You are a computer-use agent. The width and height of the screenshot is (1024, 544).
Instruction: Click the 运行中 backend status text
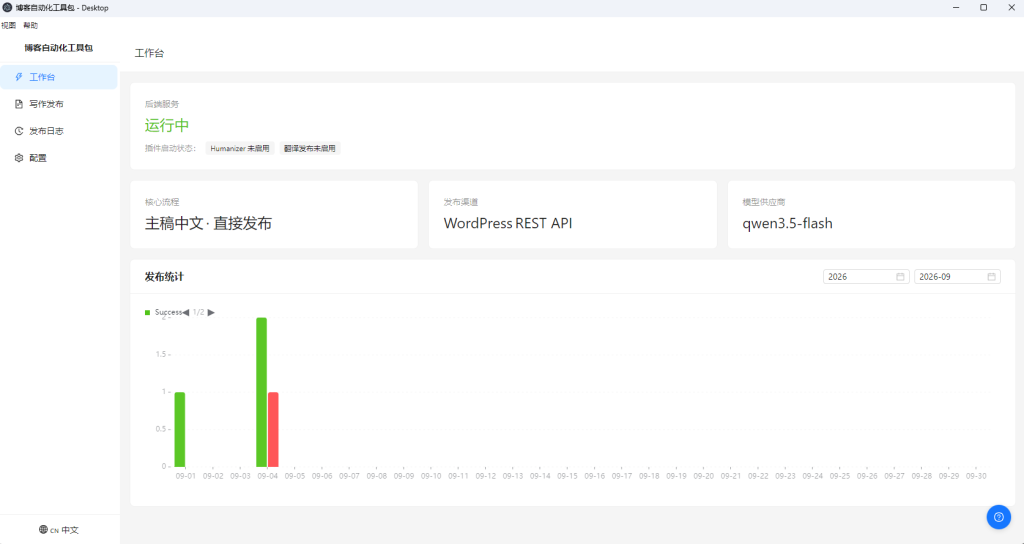[167, 125]
